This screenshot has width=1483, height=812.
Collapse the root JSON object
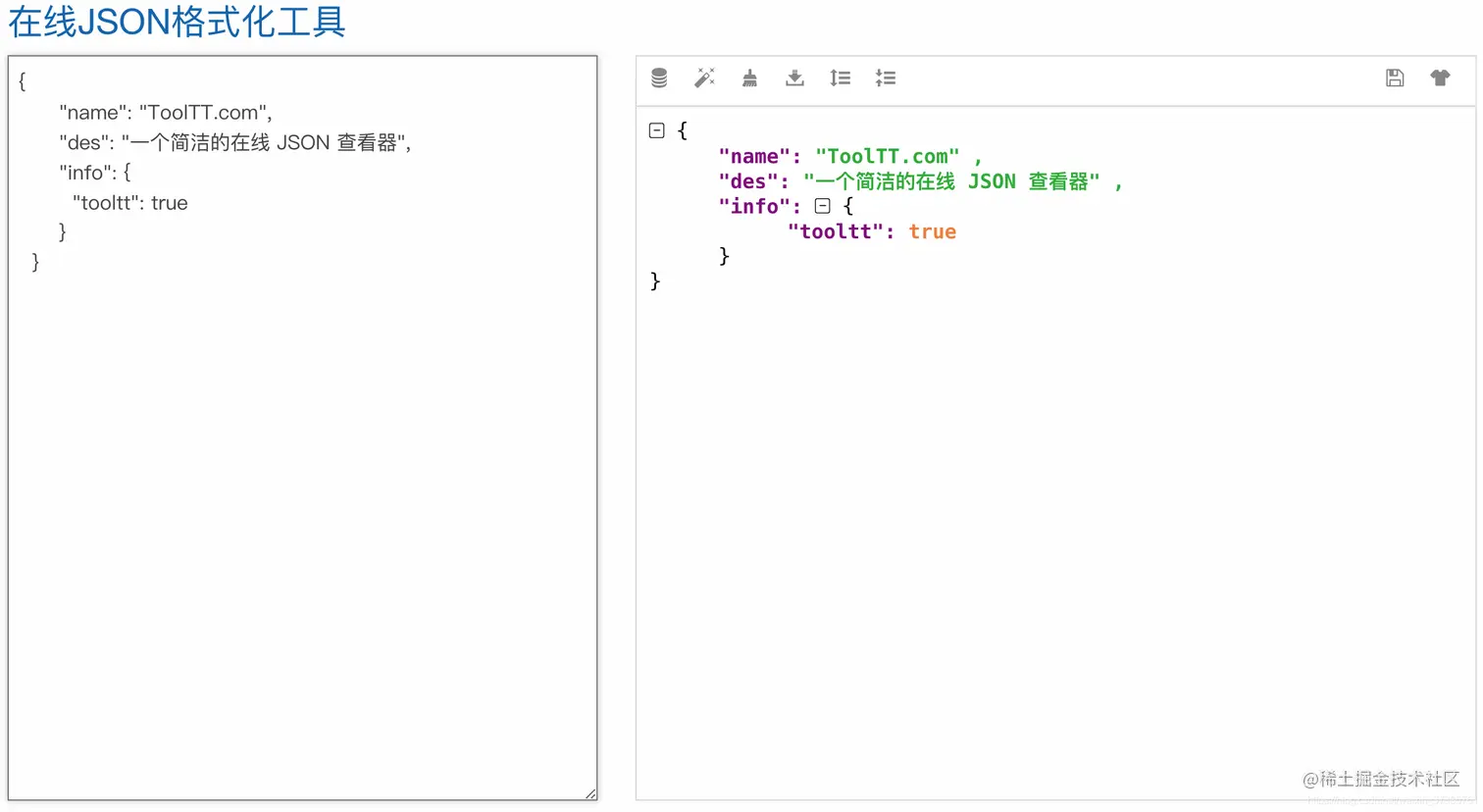click(x=657, y=130)
